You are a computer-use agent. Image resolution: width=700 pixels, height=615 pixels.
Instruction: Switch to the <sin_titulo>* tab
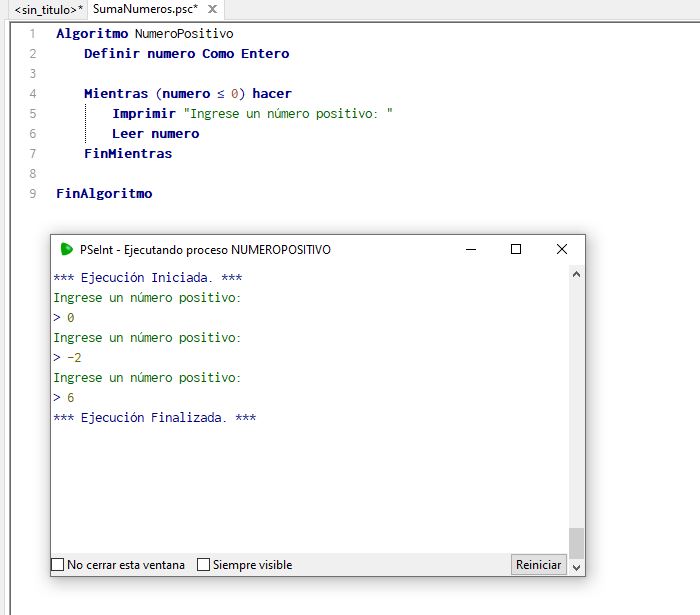(x=48, y=9)
